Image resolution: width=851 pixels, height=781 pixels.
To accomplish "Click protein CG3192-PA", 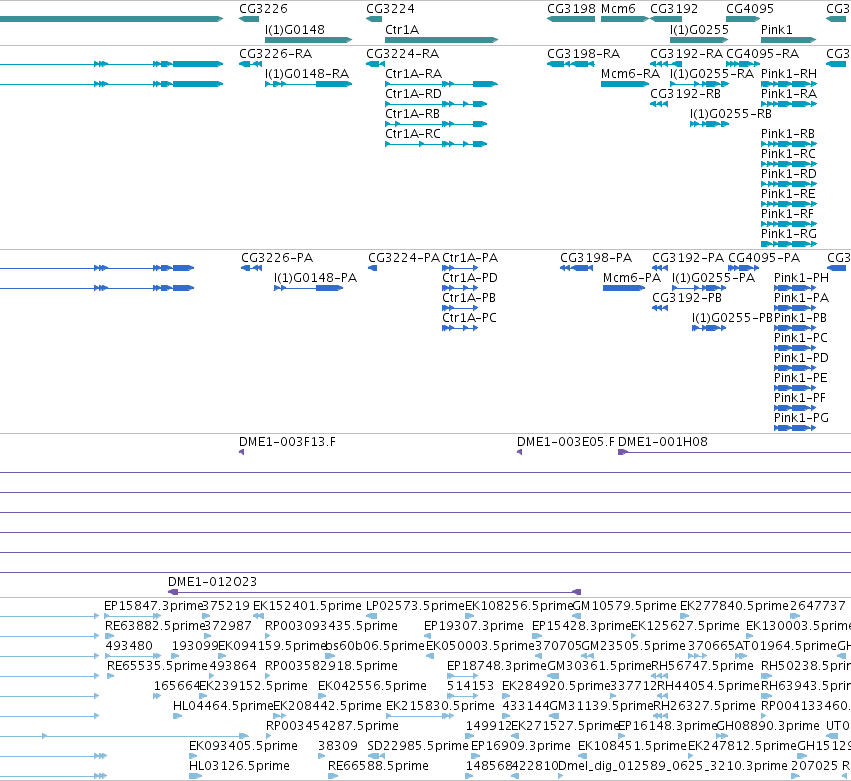I will pos(688,258).
